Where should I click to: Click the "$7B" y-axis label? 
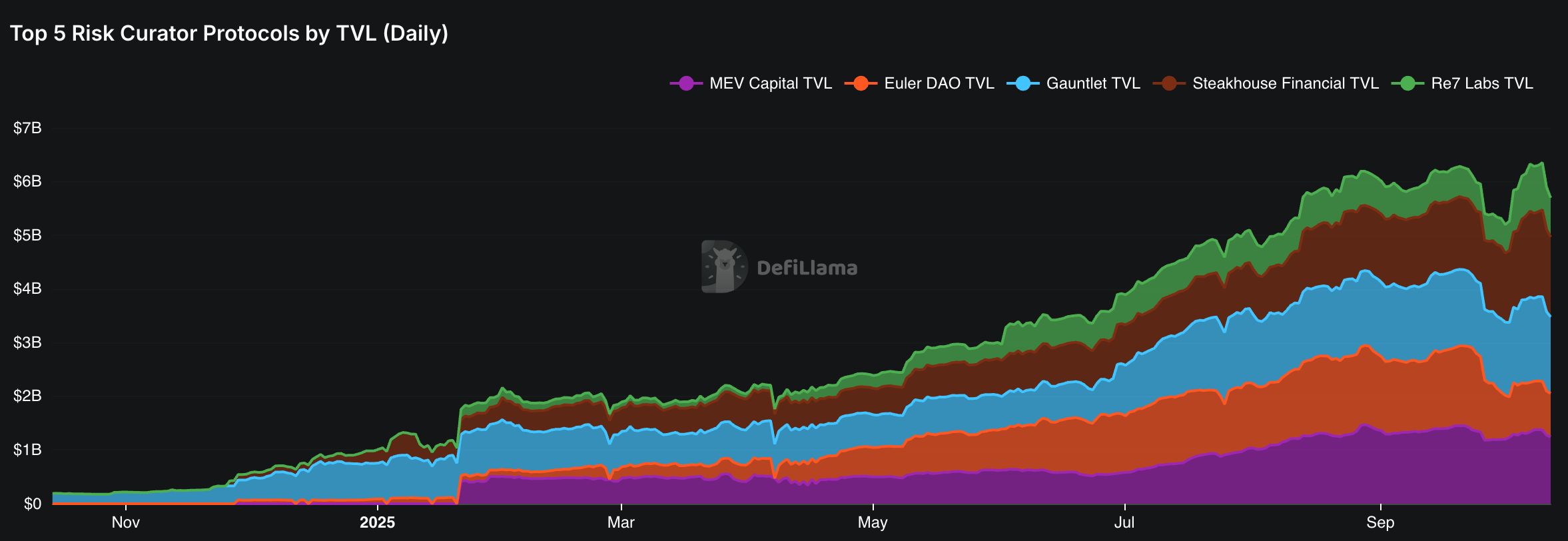[x=27, y=128]
